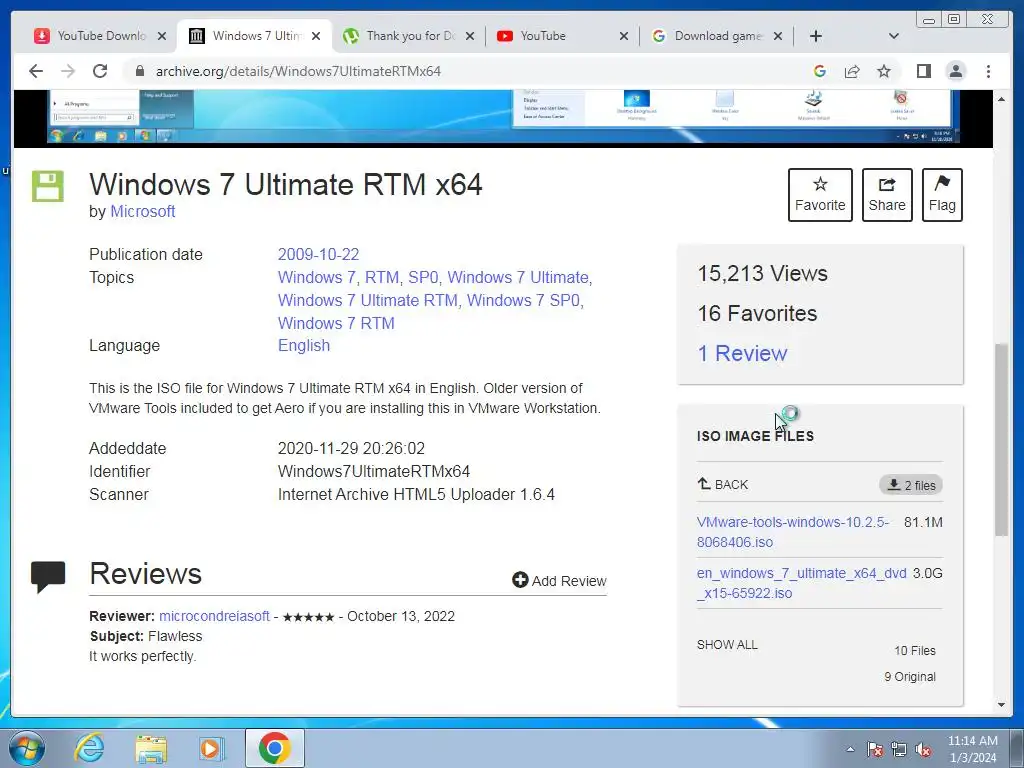
Task: Download en_windows_7_ultimate_x64_dvd iso file
Action: (x=801, y=583)
